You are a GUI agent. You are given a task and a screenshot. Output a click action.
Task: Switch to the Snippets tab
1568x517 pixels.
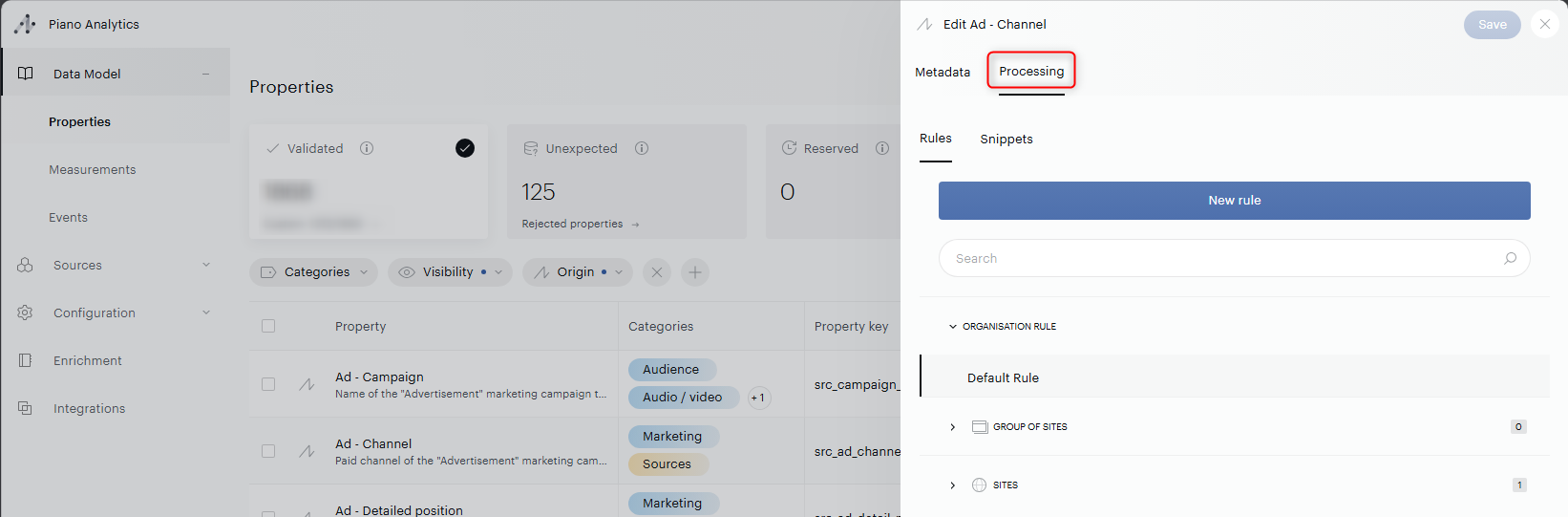1006,139
